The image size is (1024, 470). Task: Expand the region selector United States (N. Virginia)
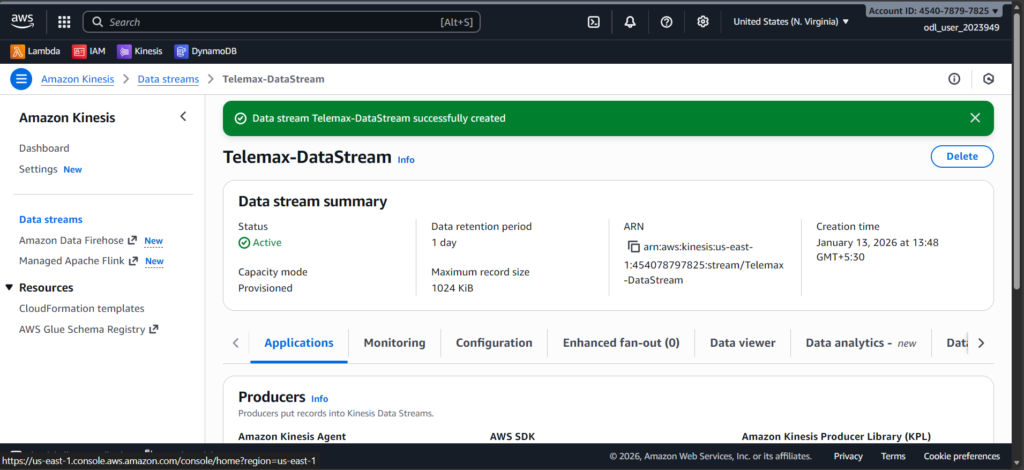click(x=791, y=21)
